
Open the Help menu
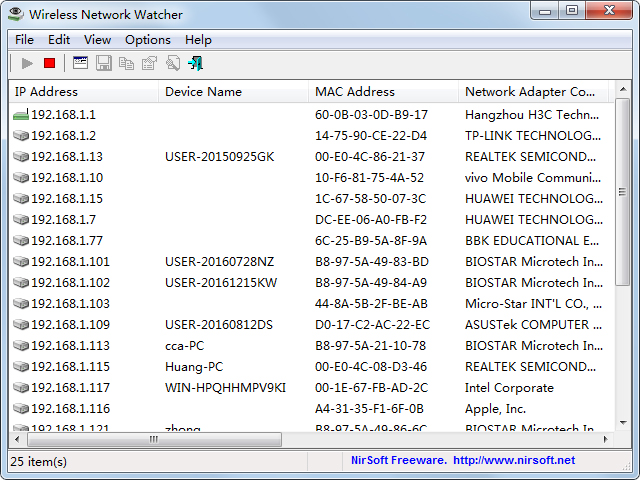coord(198,40)
